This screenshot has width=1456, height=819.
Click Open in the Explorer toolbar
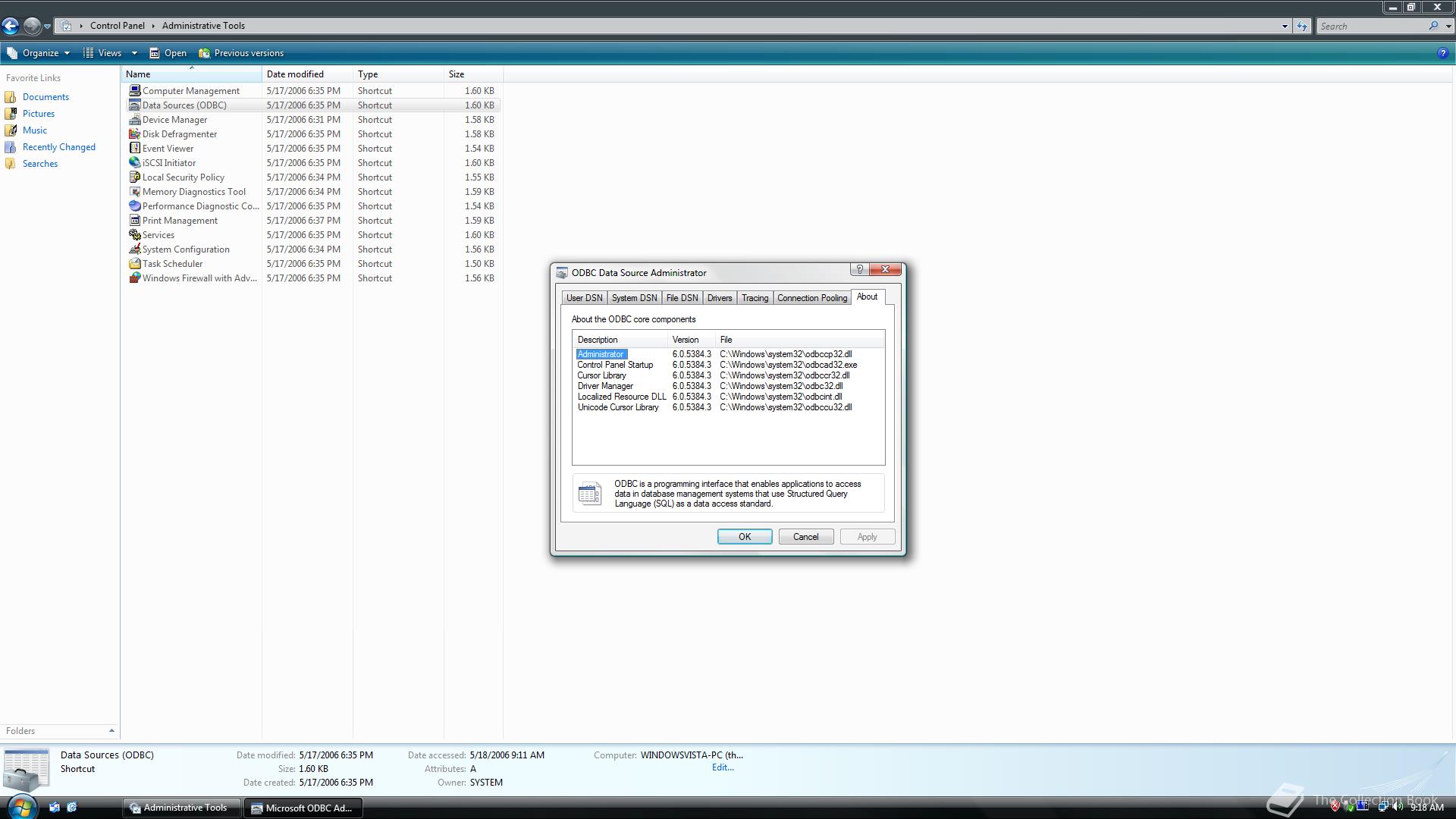168,53
